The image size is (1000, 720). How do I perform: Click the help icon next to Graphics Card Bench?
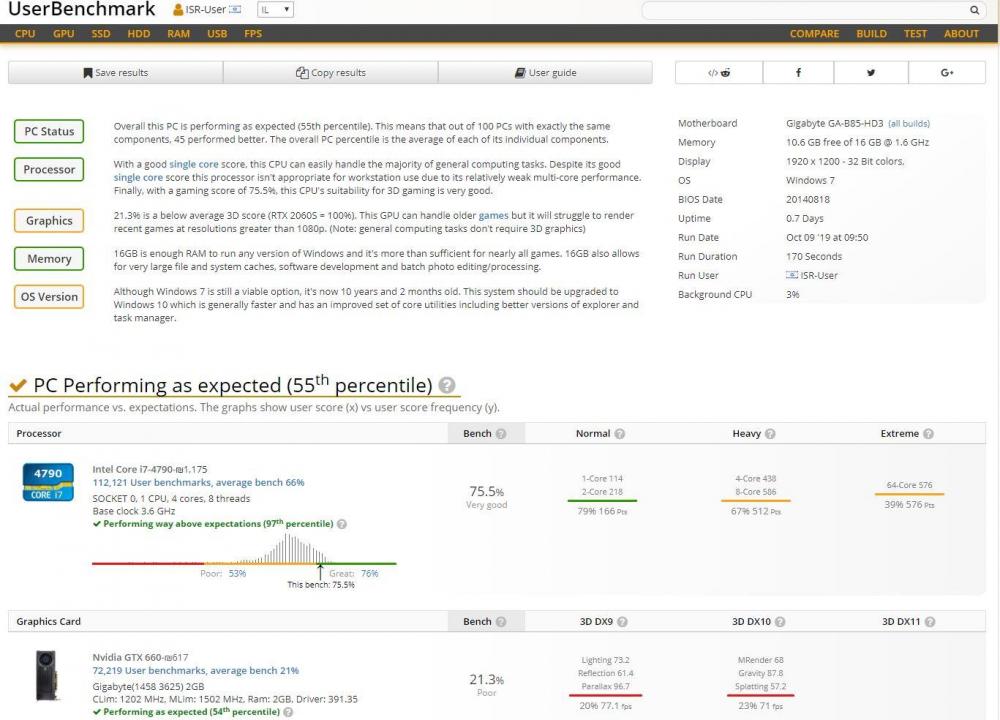click(501, 622)
